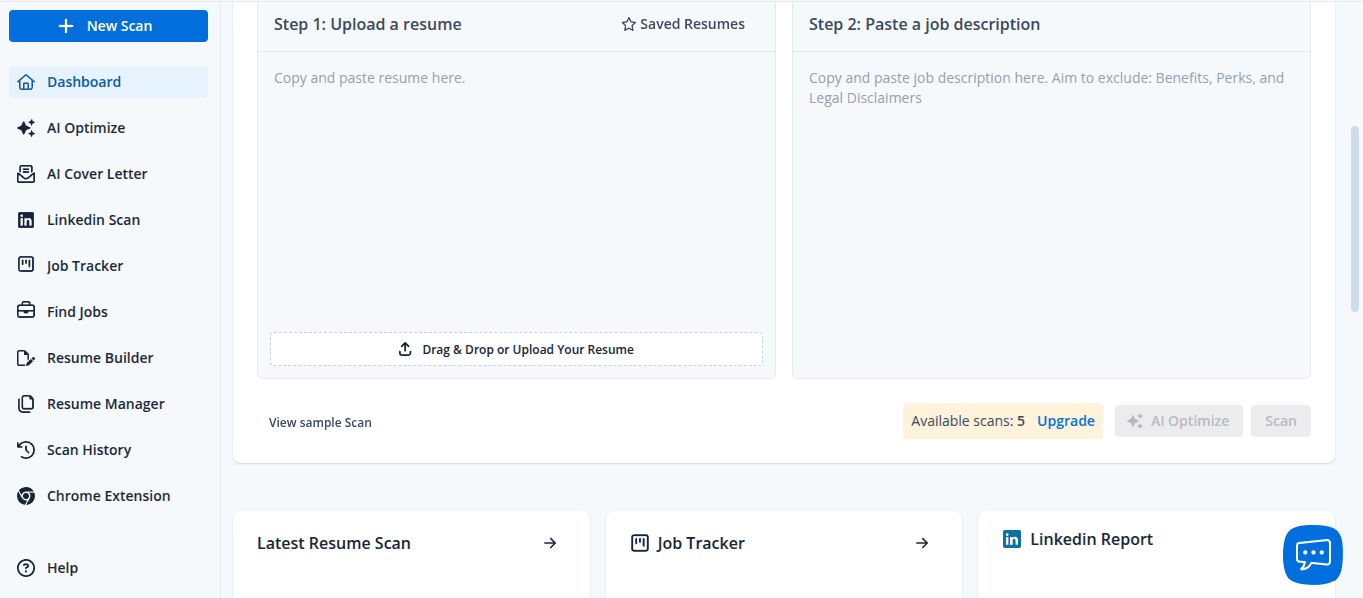Click the page vertical scrollbar

(1356, 220)
